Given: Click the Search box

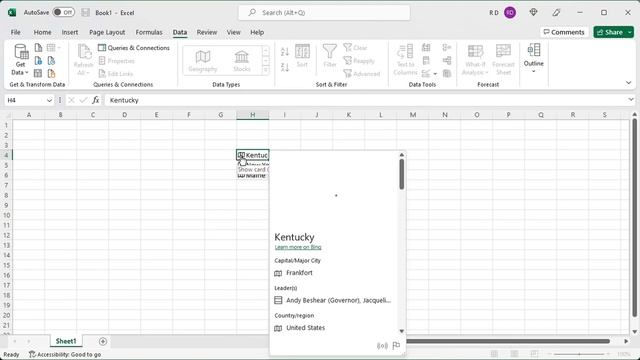Looking at the screenshot, I should 324,13.
